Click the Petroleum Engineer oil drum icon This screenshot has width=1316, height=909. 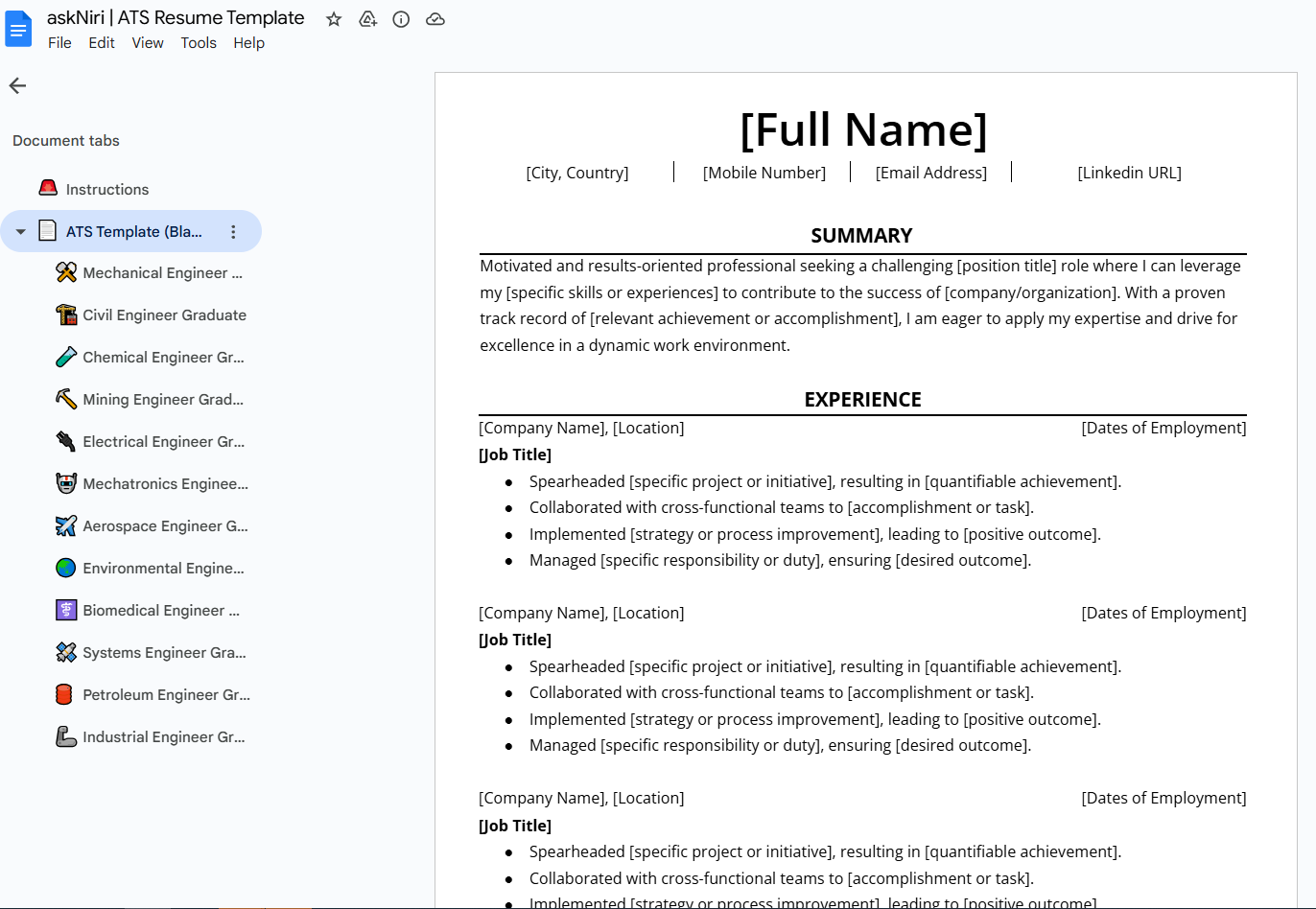tap(65, 694)
